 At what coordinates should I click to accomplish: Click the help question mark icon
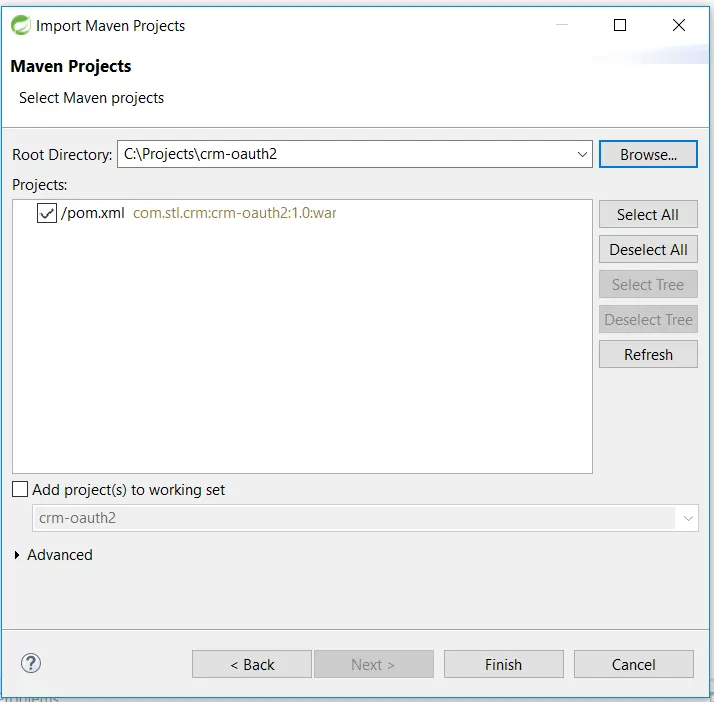pos(31,663)
